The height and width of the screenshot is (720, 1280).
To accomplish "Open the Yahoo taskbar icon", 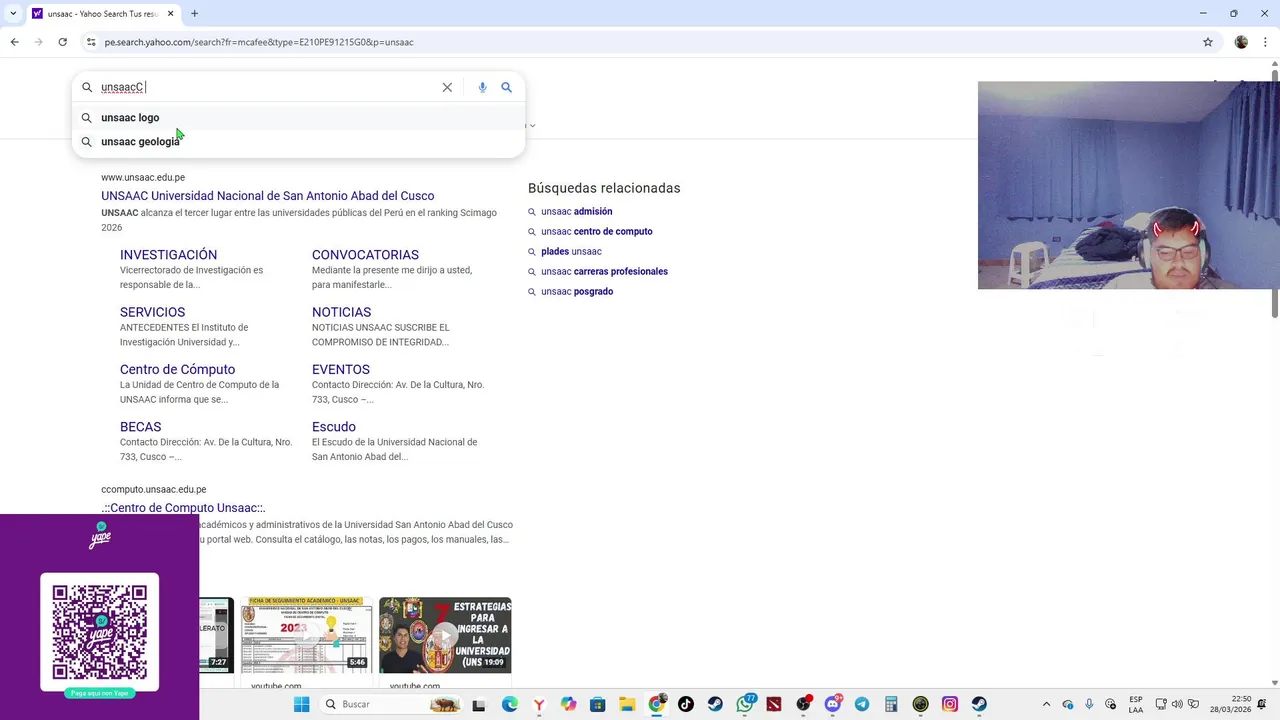I will [x=539, y=704].
